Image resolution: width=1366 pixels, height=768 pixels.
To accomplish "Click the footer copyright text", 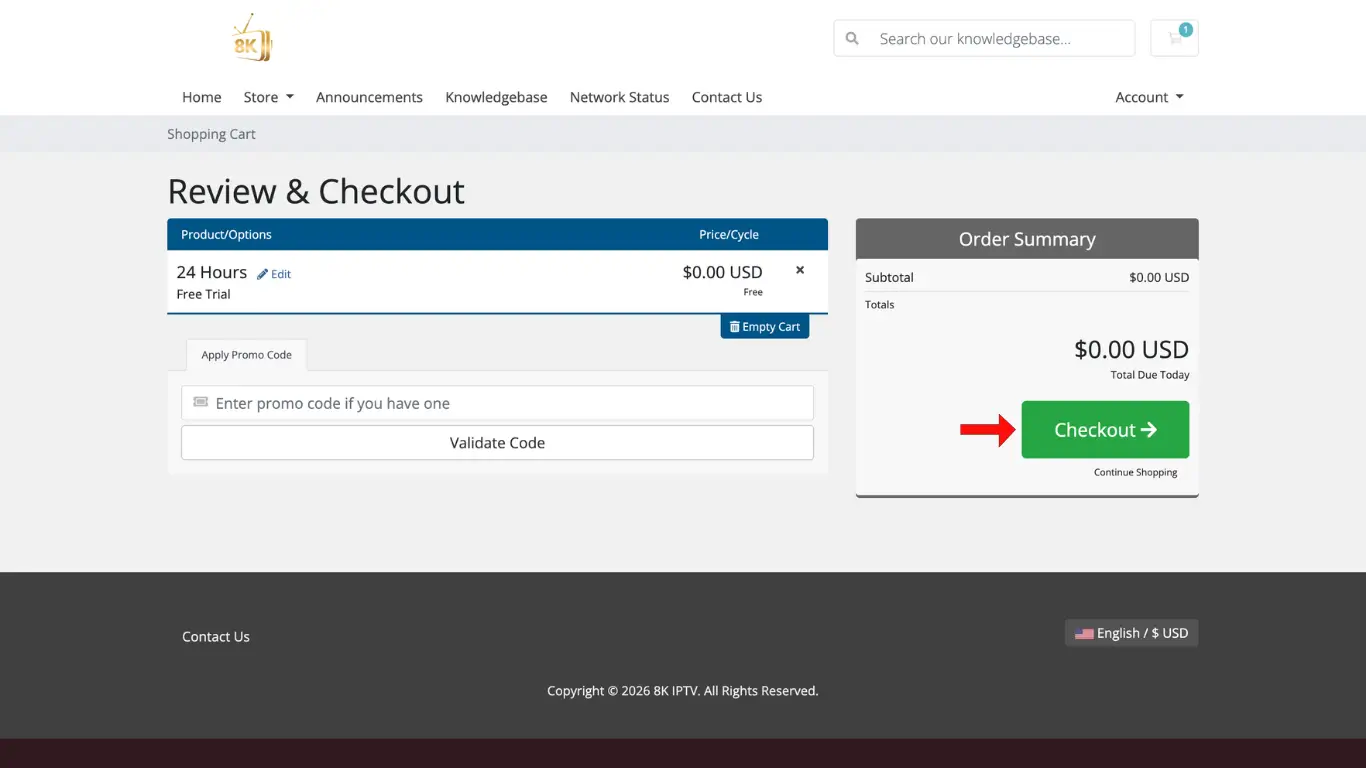I will 683,691.
